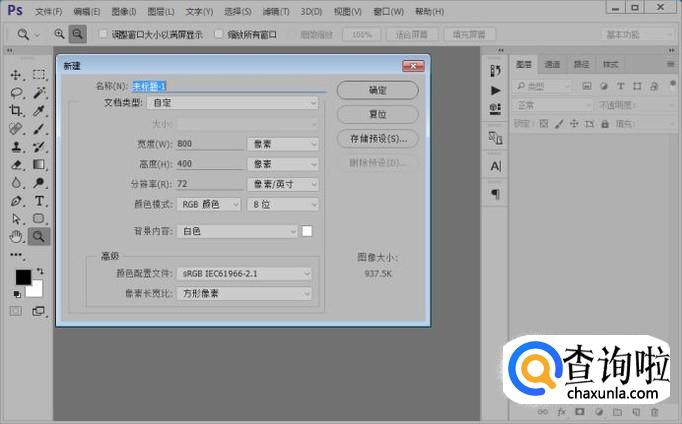Click the 存储预设 button
682x424 pixels.
(378, 139)
